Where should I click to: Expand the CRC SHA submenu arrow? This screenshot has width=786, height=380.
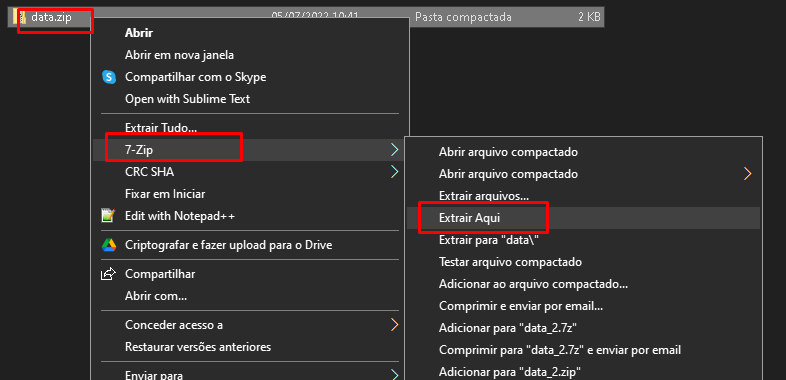(395, 172)
